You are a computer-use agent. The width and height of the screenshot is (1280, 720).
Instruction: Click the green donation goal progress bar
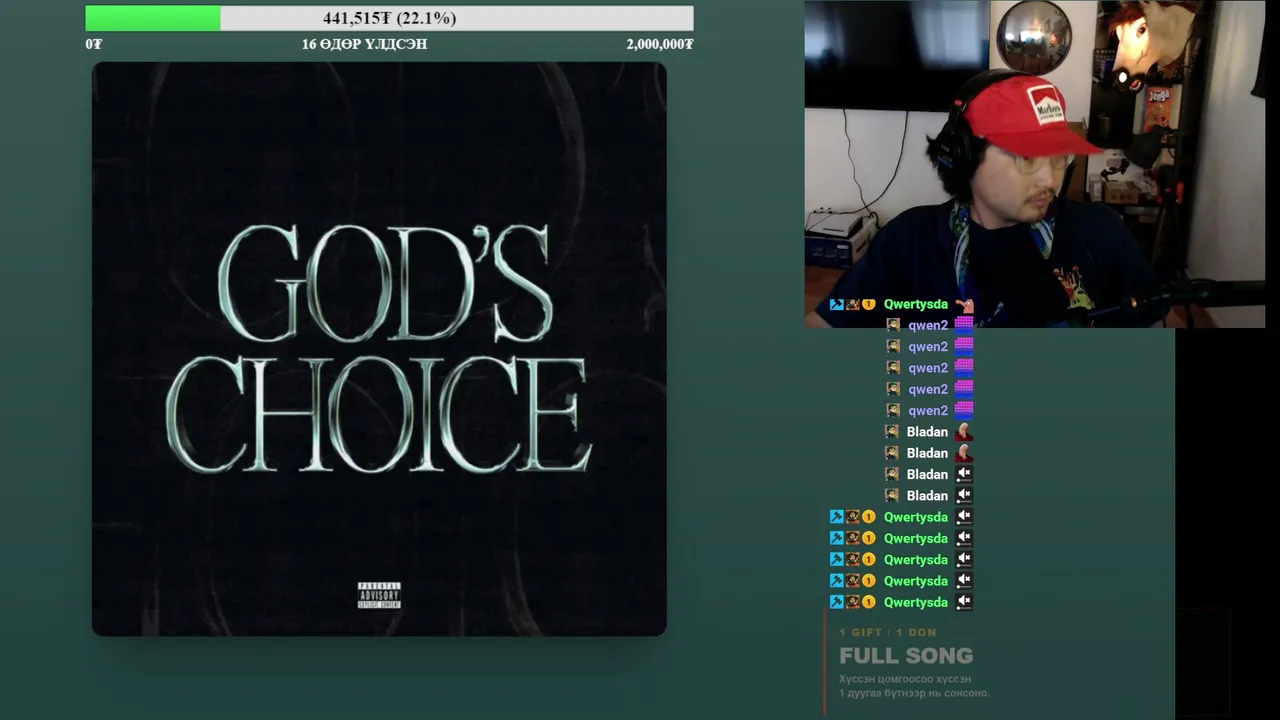coord(389,18)
